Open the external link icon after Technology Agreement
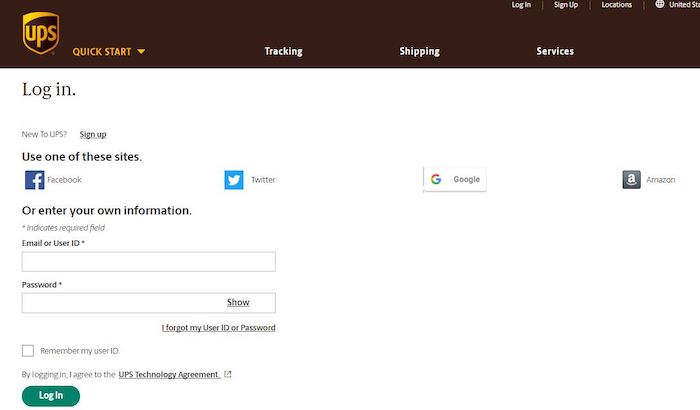Image resolution: width=700 pixels, height=410 pixels. tap(228, 374)
